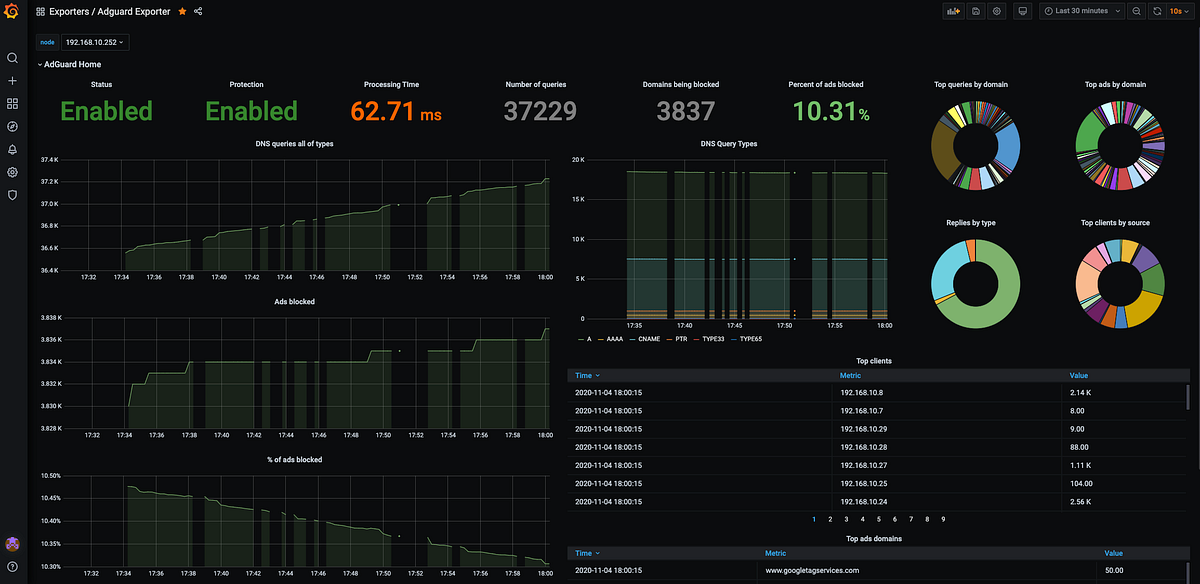Zoom out the time range with the magnifier button
The width and height of the screenshot is (1200, 584).
(x=1134, y=11)
